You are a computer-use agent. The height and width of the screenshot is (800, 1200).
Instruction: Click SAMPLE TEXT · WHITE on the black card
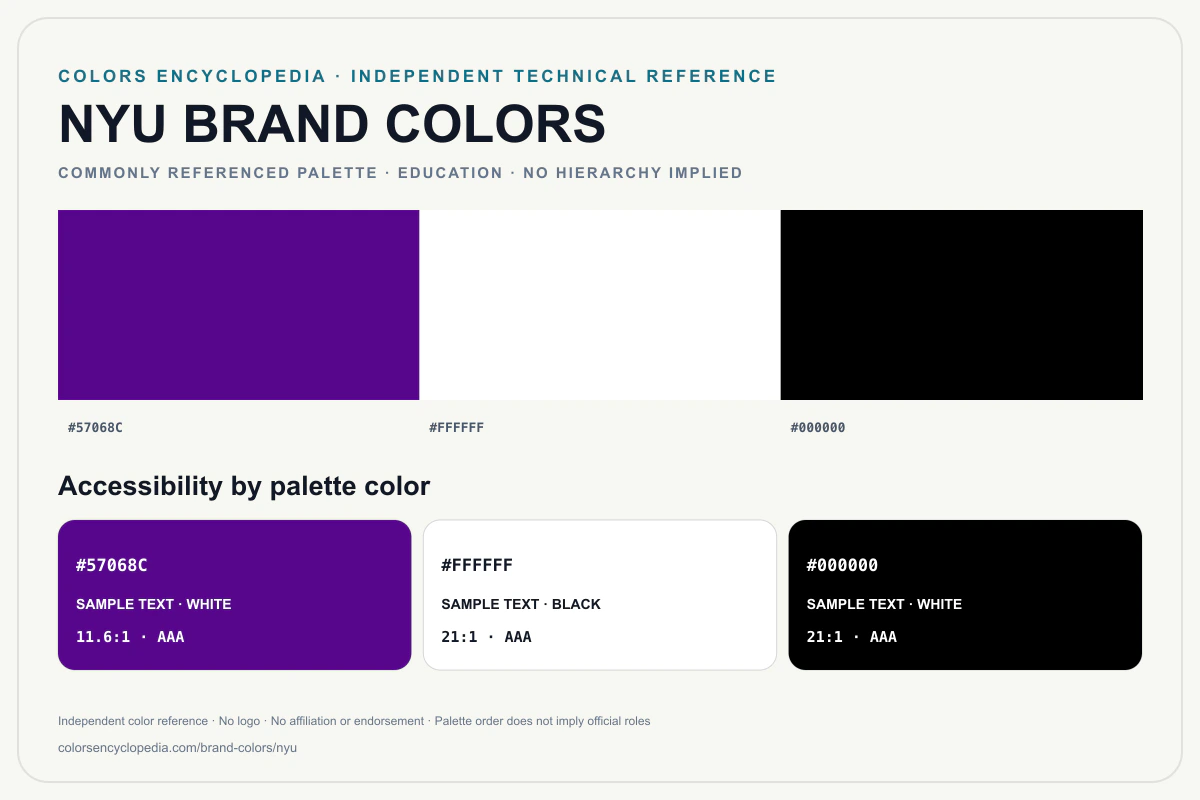pos(884,604)
